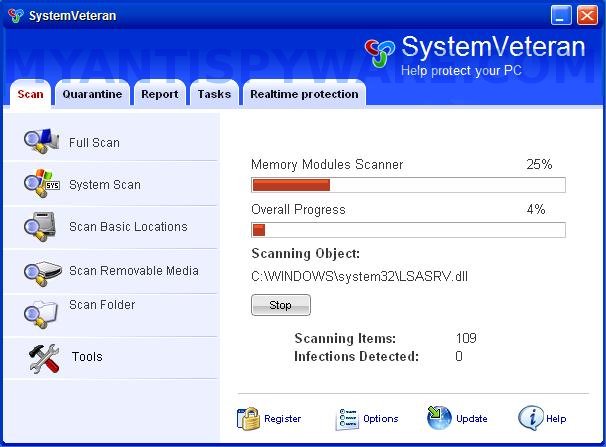Click the Update globe icon

tap(439, 418)
